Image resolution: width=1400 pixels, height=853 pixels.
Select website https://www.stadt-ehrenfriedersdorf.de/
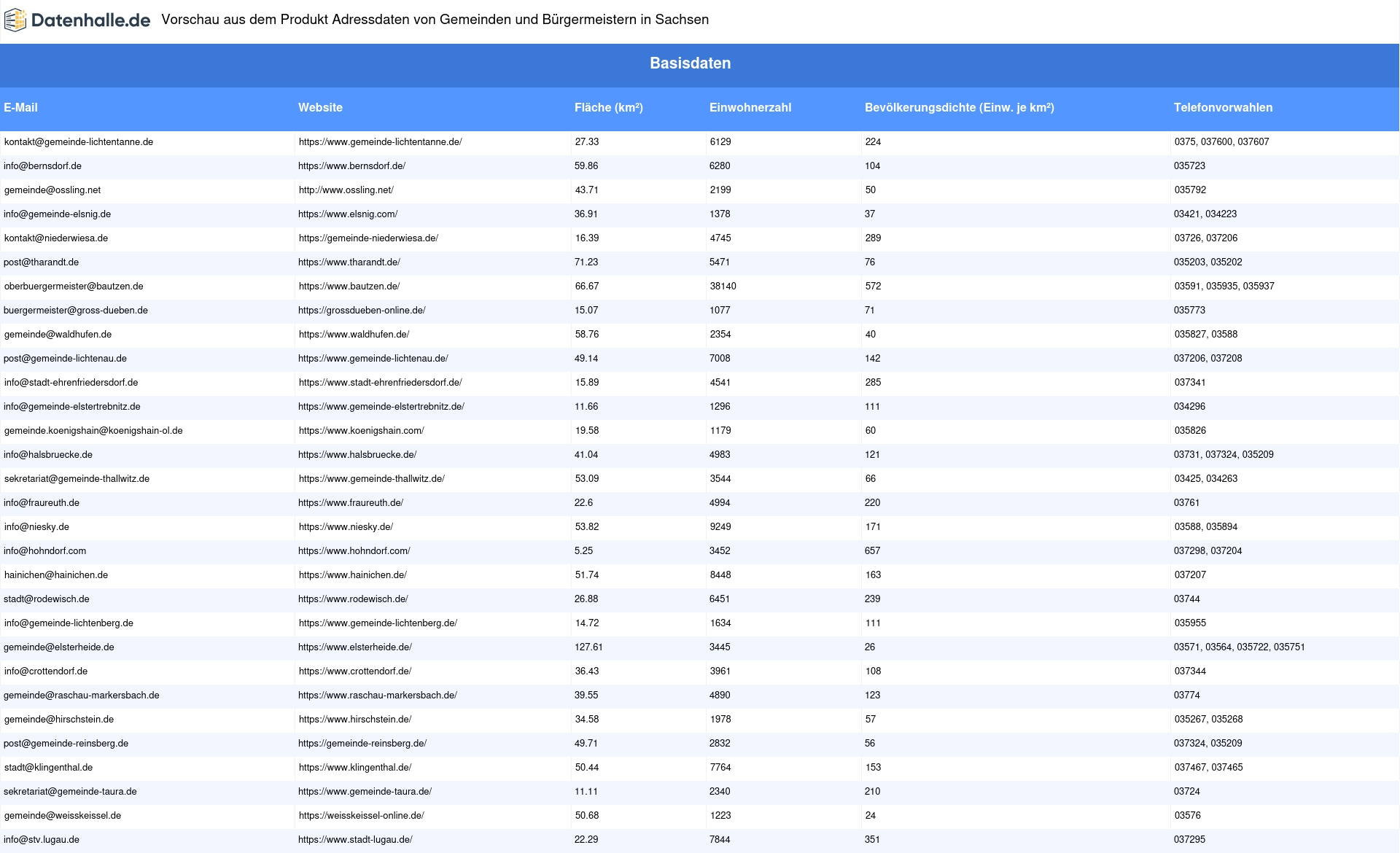380,383
